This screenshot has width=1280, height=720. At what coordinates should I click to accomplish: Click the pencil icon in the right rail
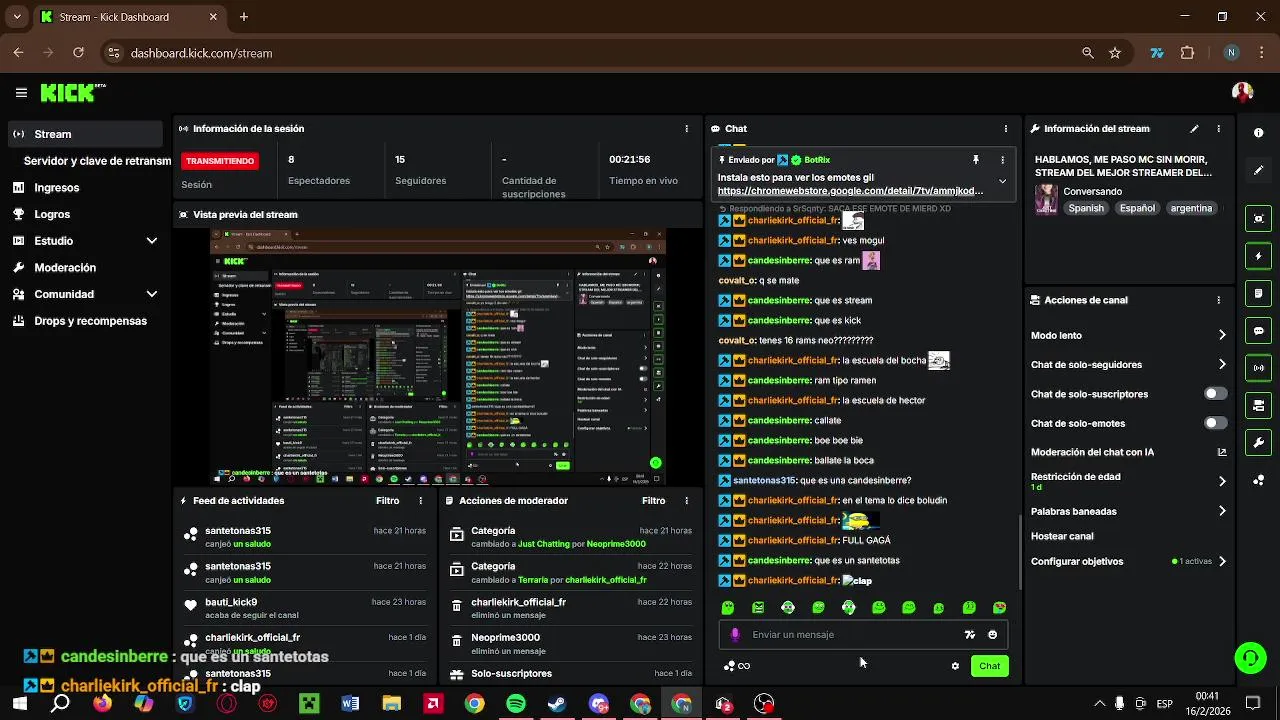(x=1258, y=170)
